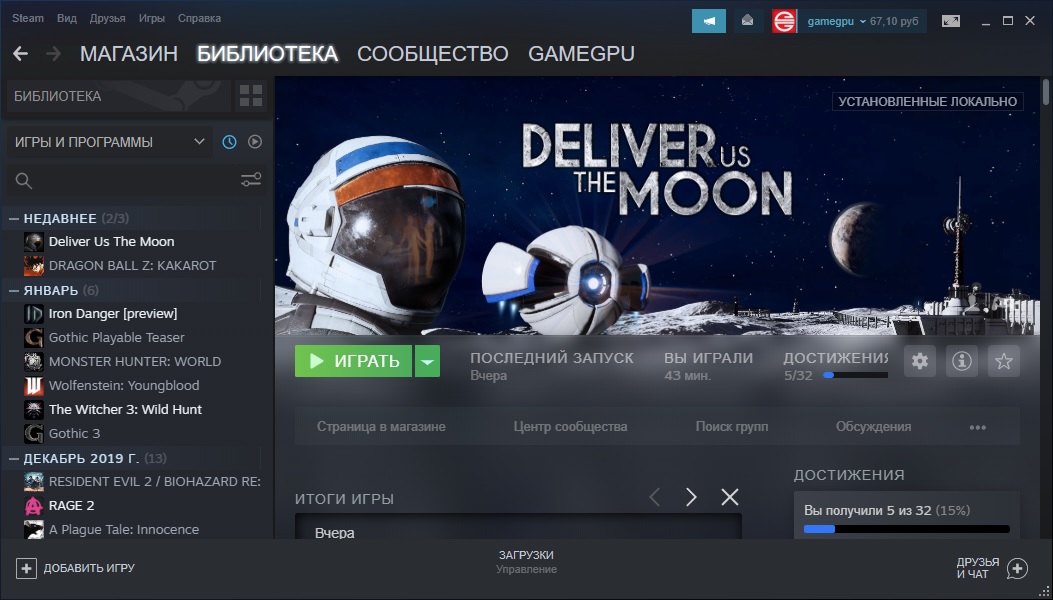Open the Вид menu
The image size is (1053, 600).
[x=66, y=18]
